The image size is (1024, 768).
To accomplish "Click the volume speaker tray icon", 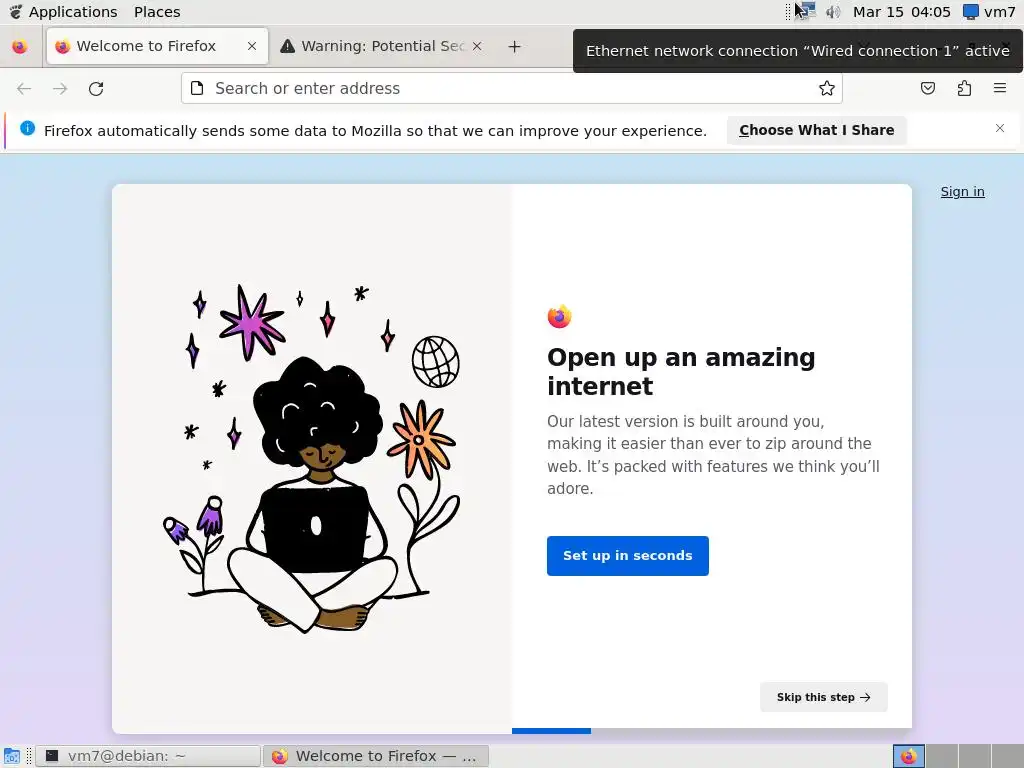I will pyautogui.click(x=833, y=12).
